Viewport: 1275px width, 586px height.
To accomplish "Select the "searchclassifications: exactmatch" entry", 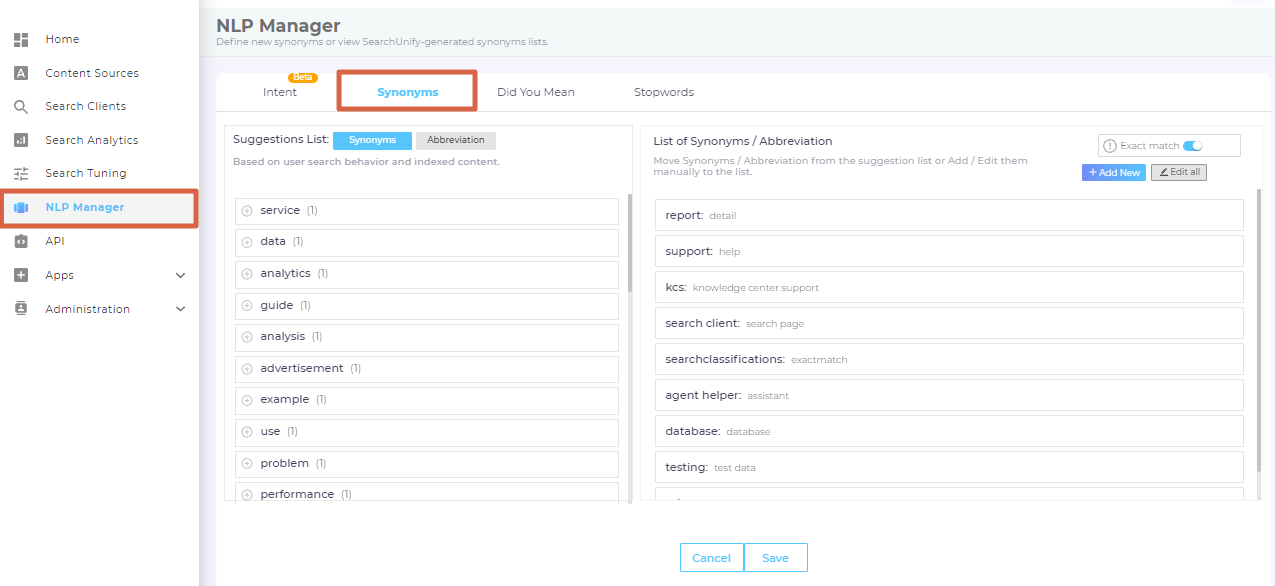I will pos(949,359).
